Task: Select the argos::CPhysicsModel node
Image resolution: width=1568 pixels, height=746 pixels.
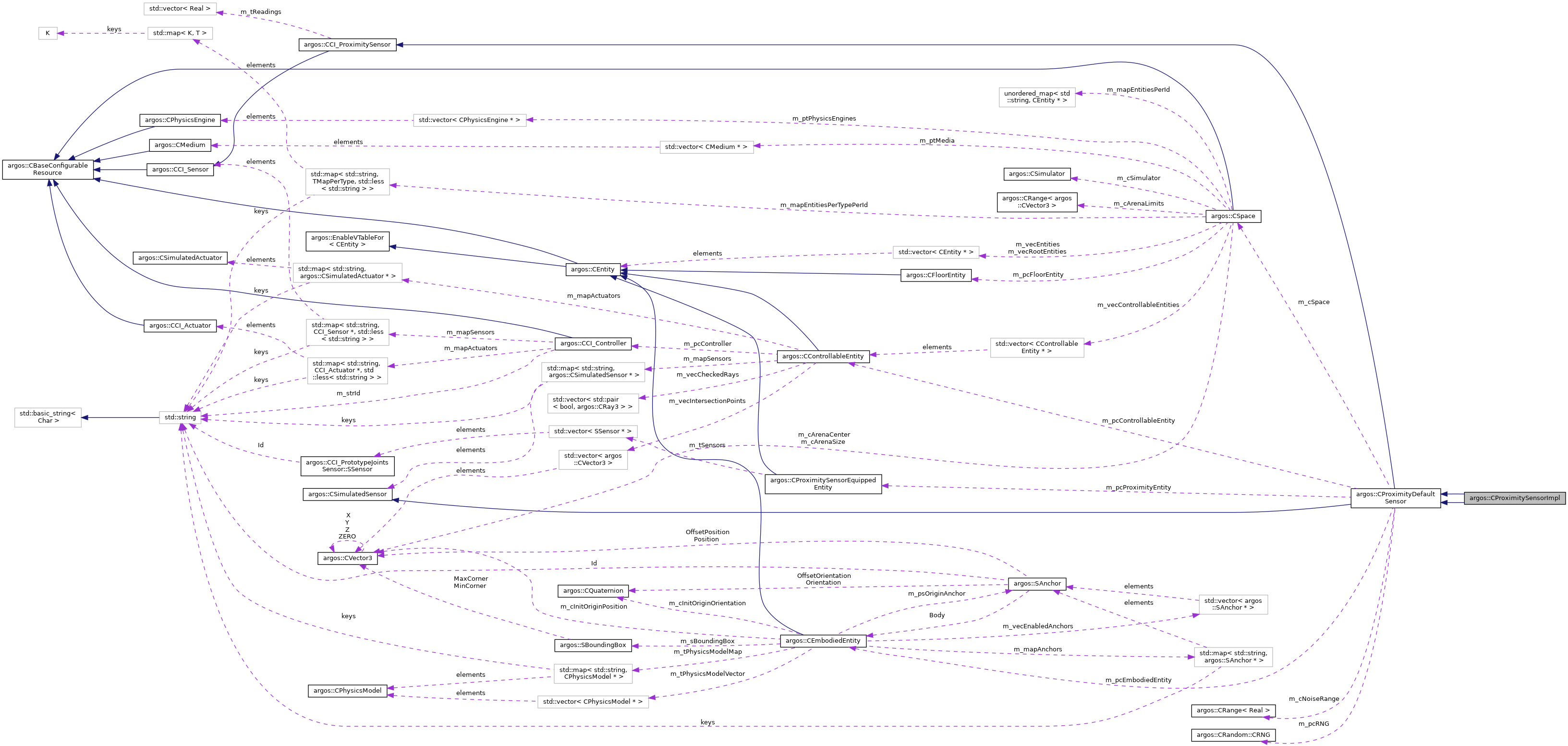Action: click(347, 691)
